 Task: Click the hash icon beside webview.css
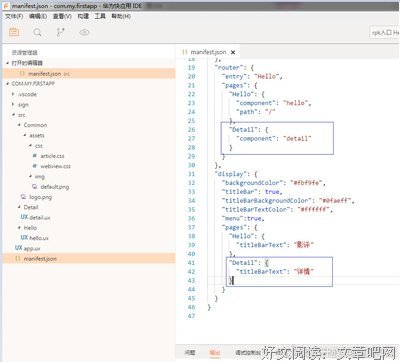click(x=34, y=166)
